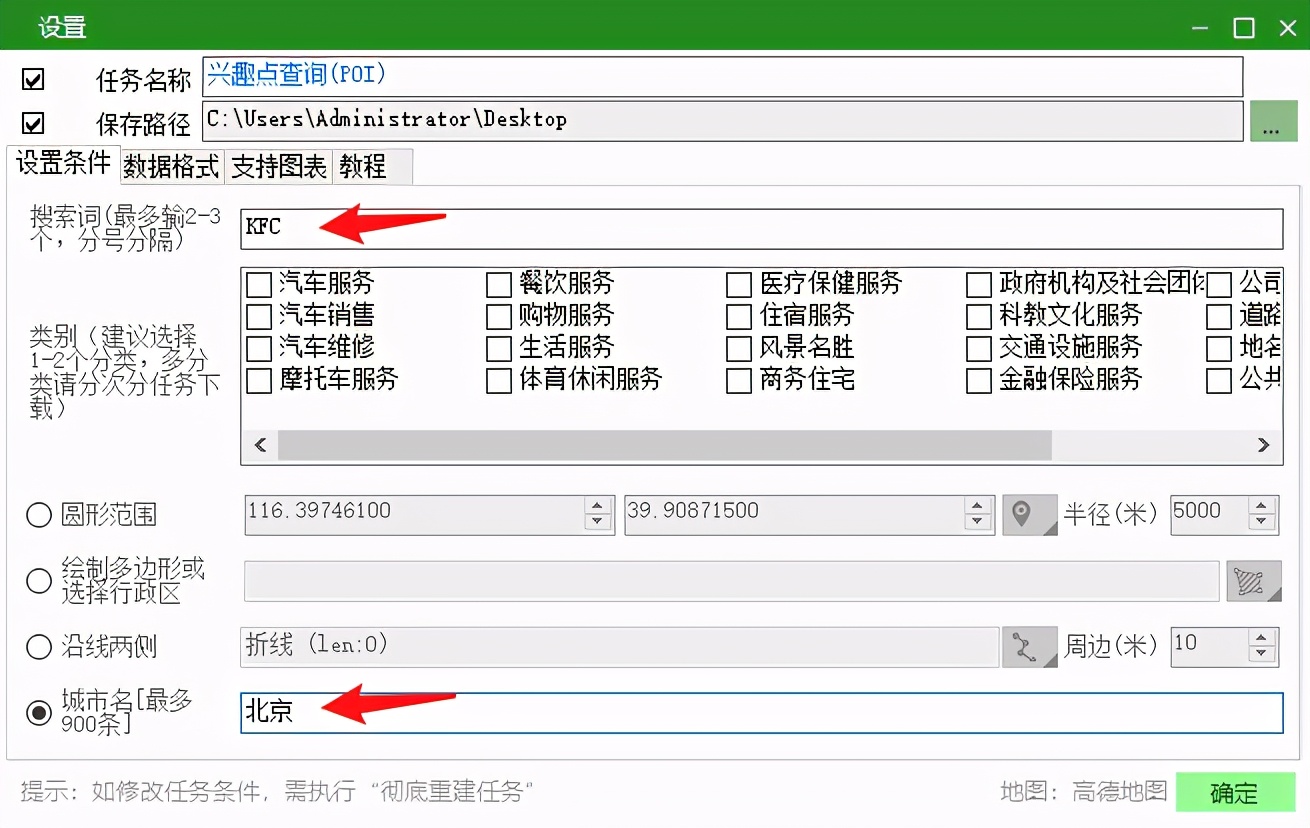Increase the 周边(米) value

click(x=1262, y=639)
